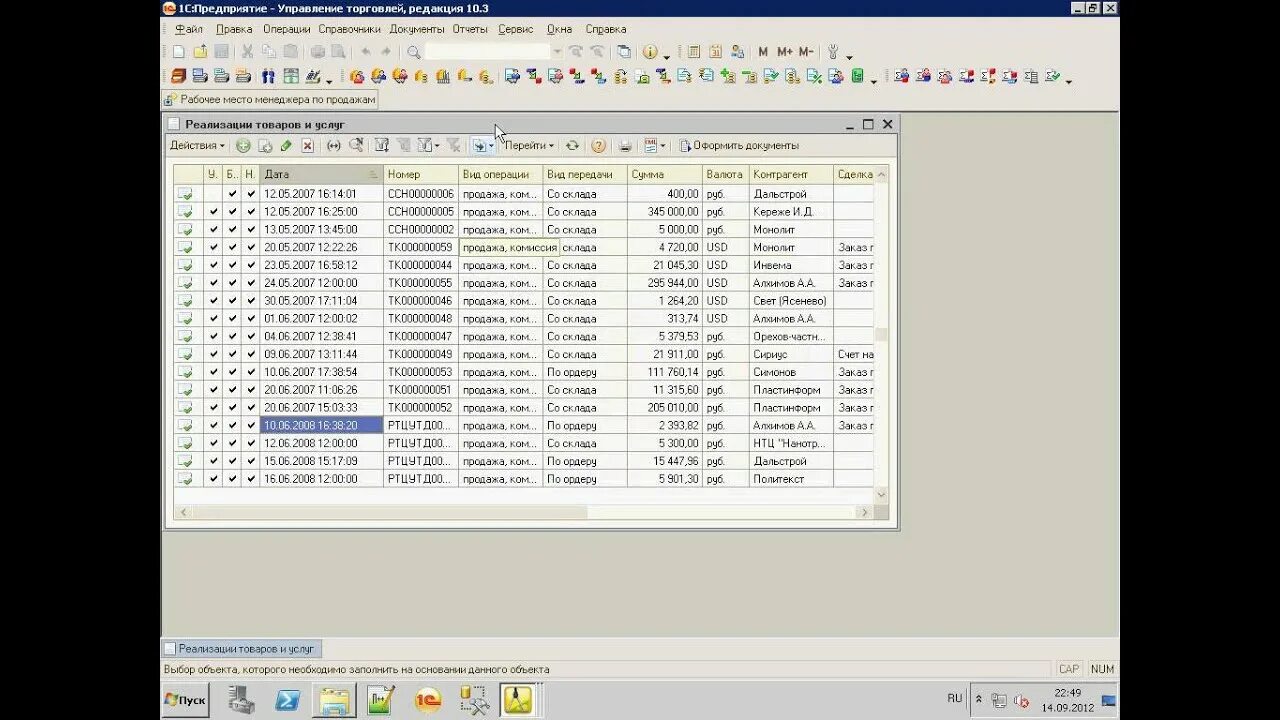This screenshot has height=720, width=1280.
Task: Click the windows list icon in main toolbar
Action: point(624,52)
